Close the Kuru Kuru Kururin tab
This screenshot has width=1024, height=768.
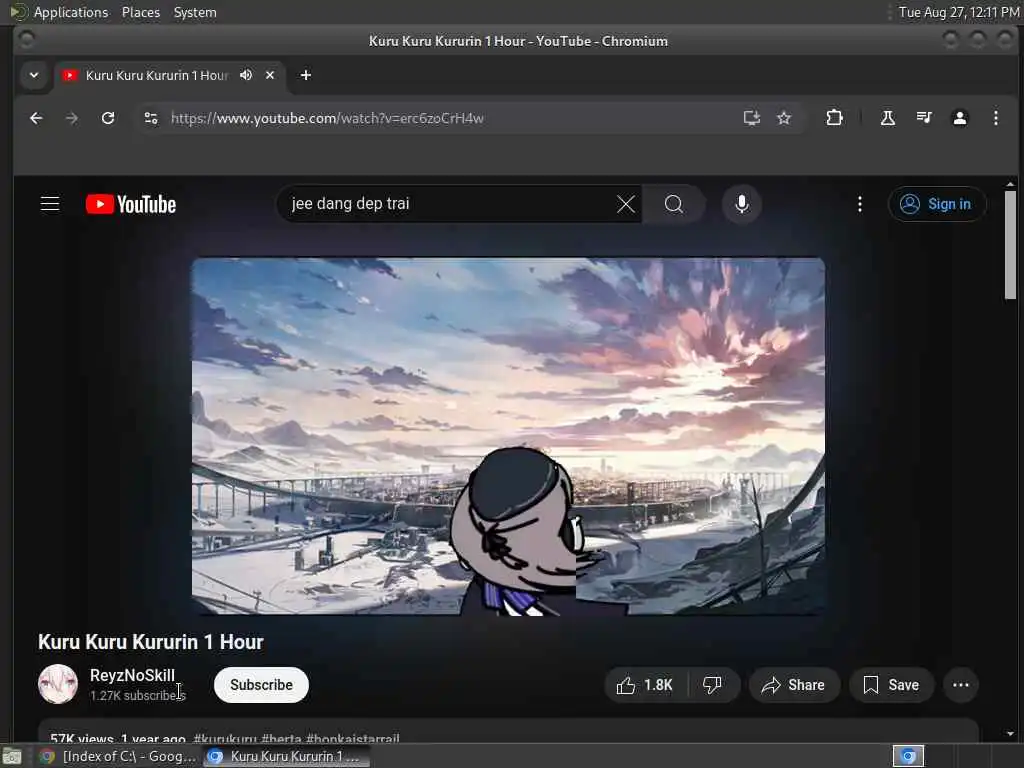point(270,75)
